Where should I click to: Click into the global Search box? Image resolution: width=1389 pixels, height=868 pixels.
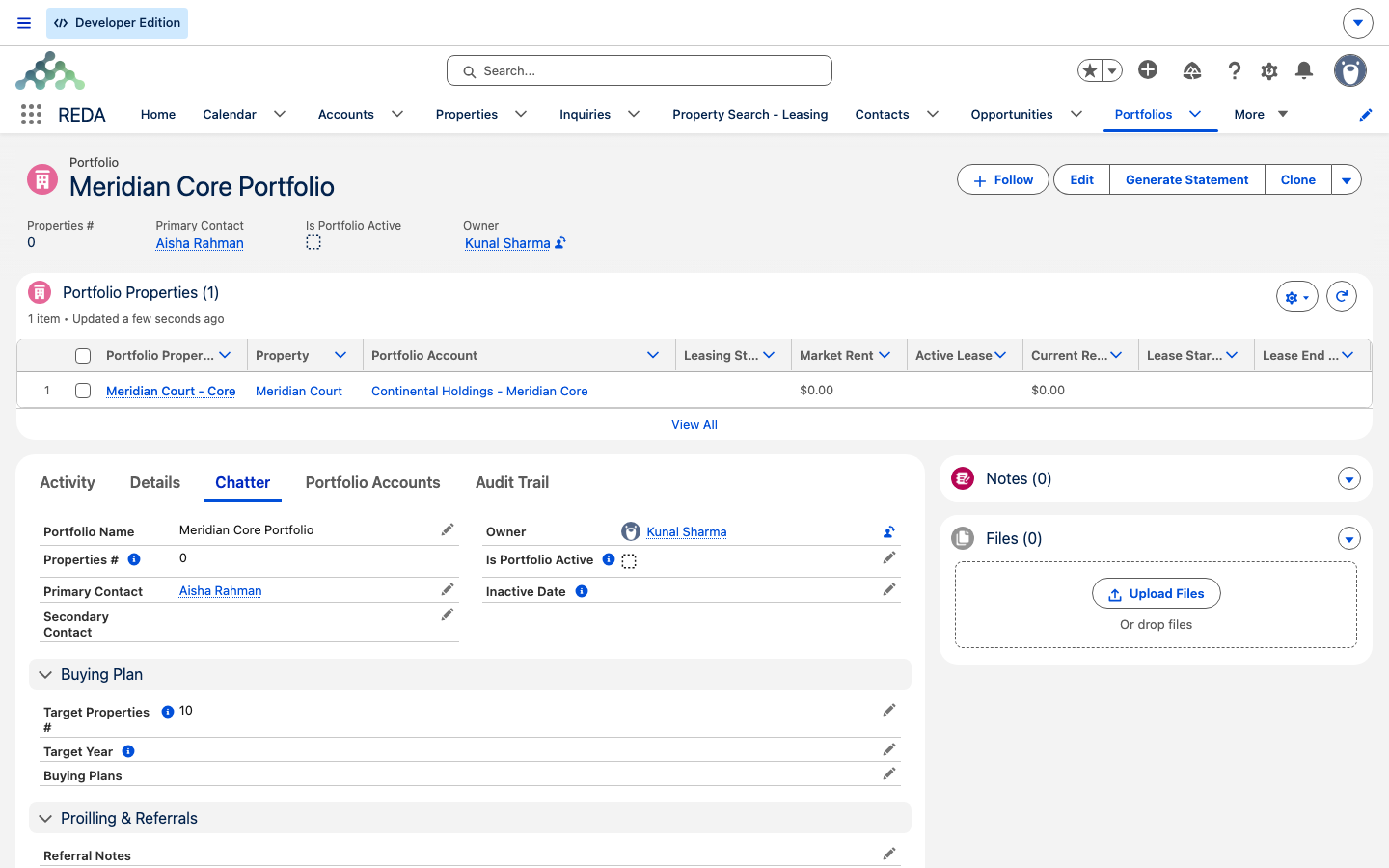click(640, 70)
